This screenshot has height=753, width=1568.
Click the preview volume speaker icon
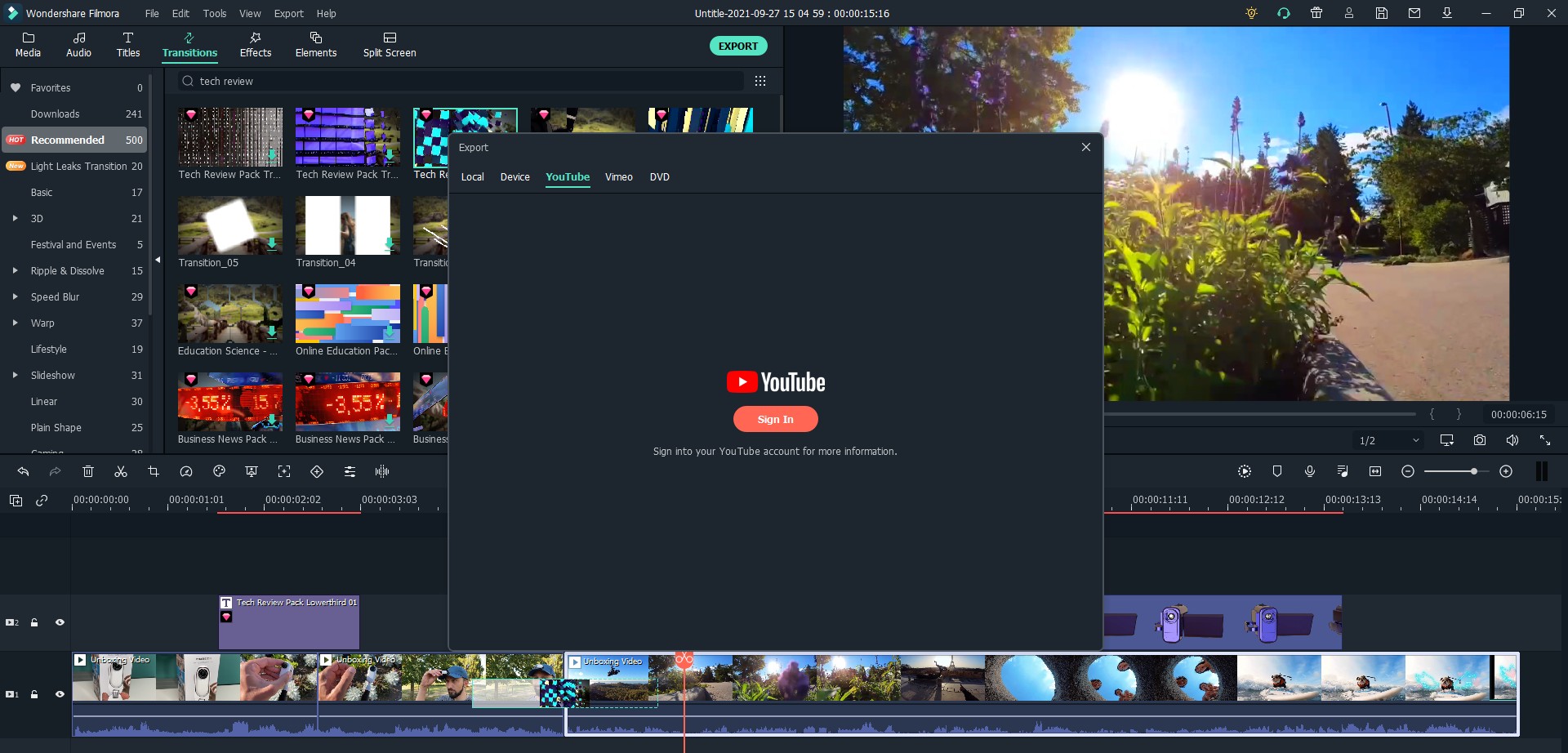[1512, 440]
